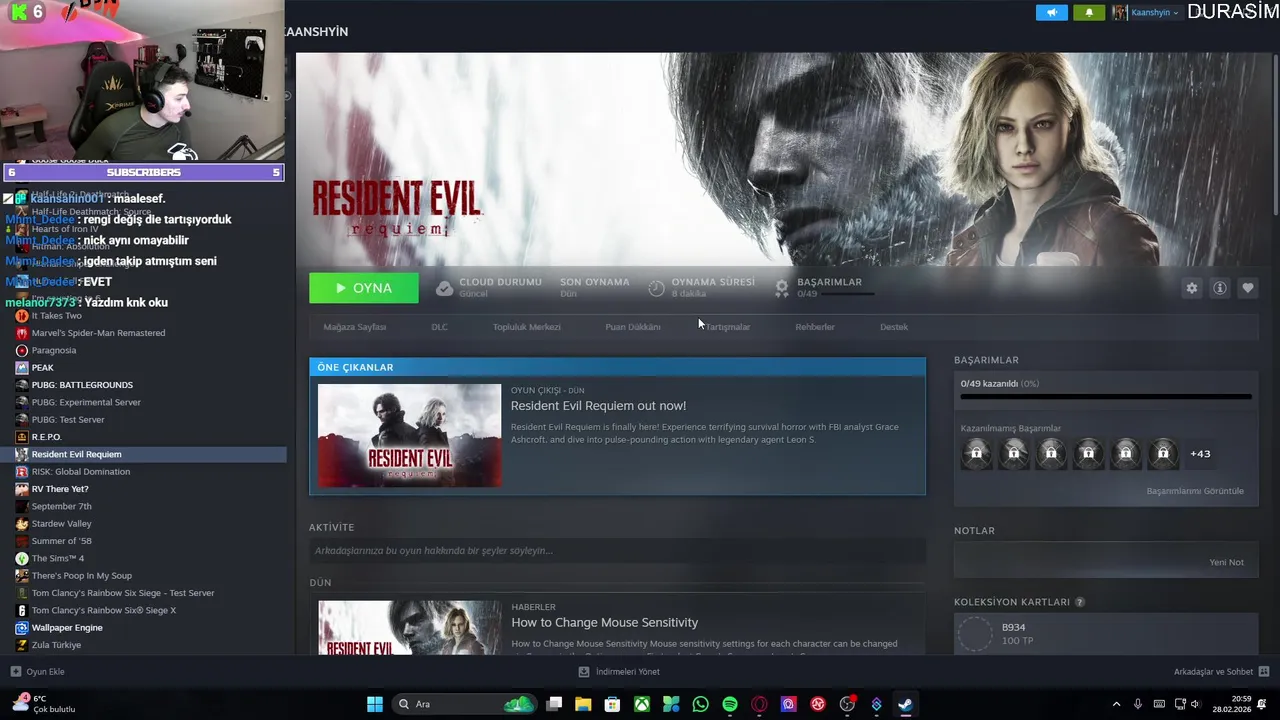The width and height of the screenshot is (1280, 720).
Task: Open İndirmeleri Yönet downloads manager
Action: pyautogui.click(x=619, y=672)
